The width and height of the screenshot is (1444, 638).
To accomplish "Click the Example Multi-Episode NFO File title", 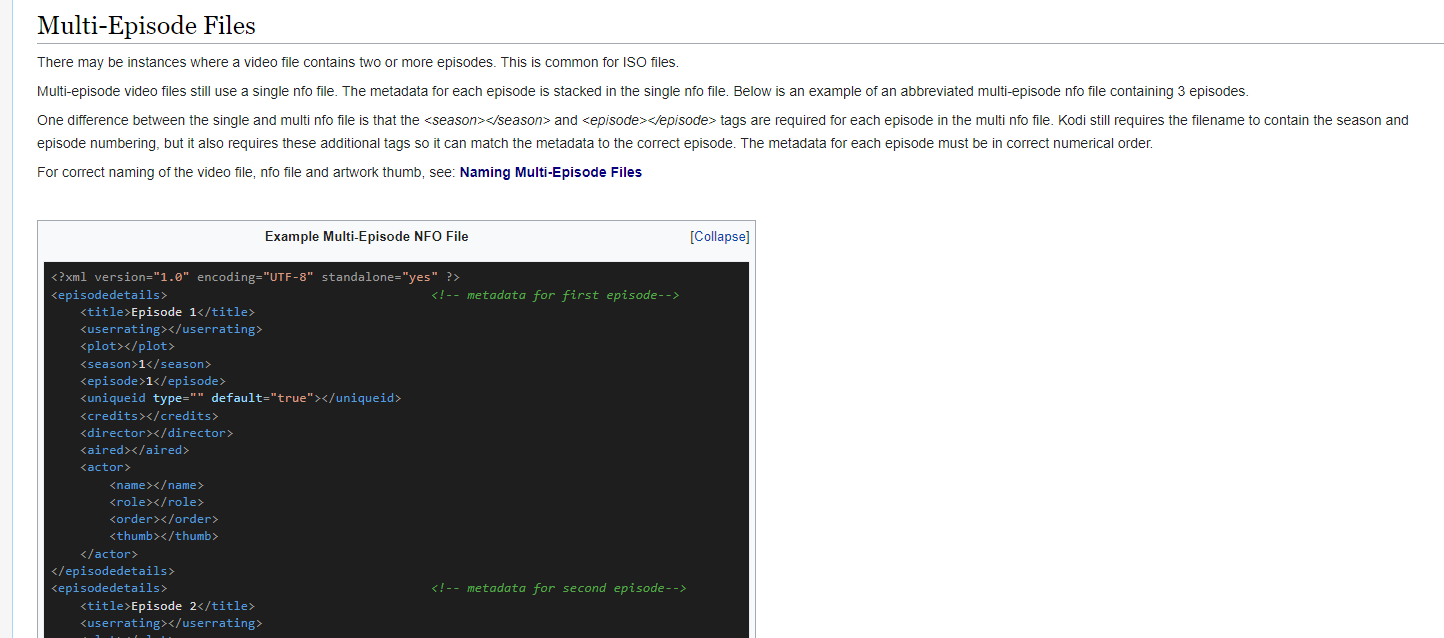I will [x=366, y=237].
